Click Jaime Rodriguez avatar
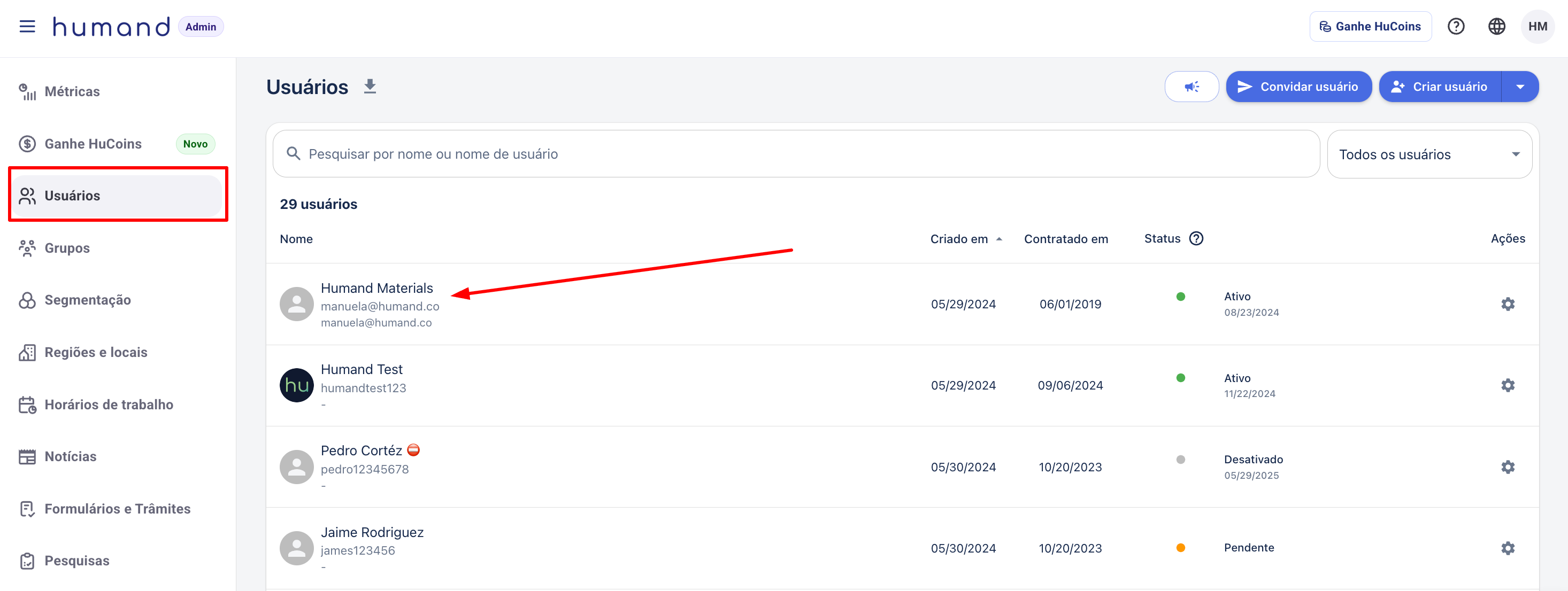1568x591 pixels. [x=296, y=548]
